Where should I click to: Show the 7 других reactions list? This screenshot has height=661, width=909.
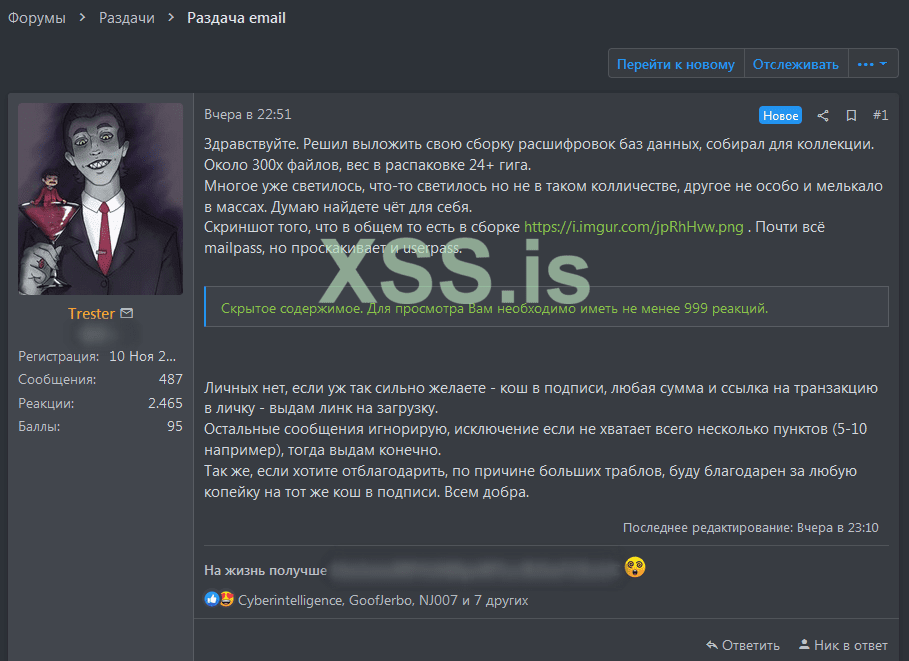pos(501,600)
